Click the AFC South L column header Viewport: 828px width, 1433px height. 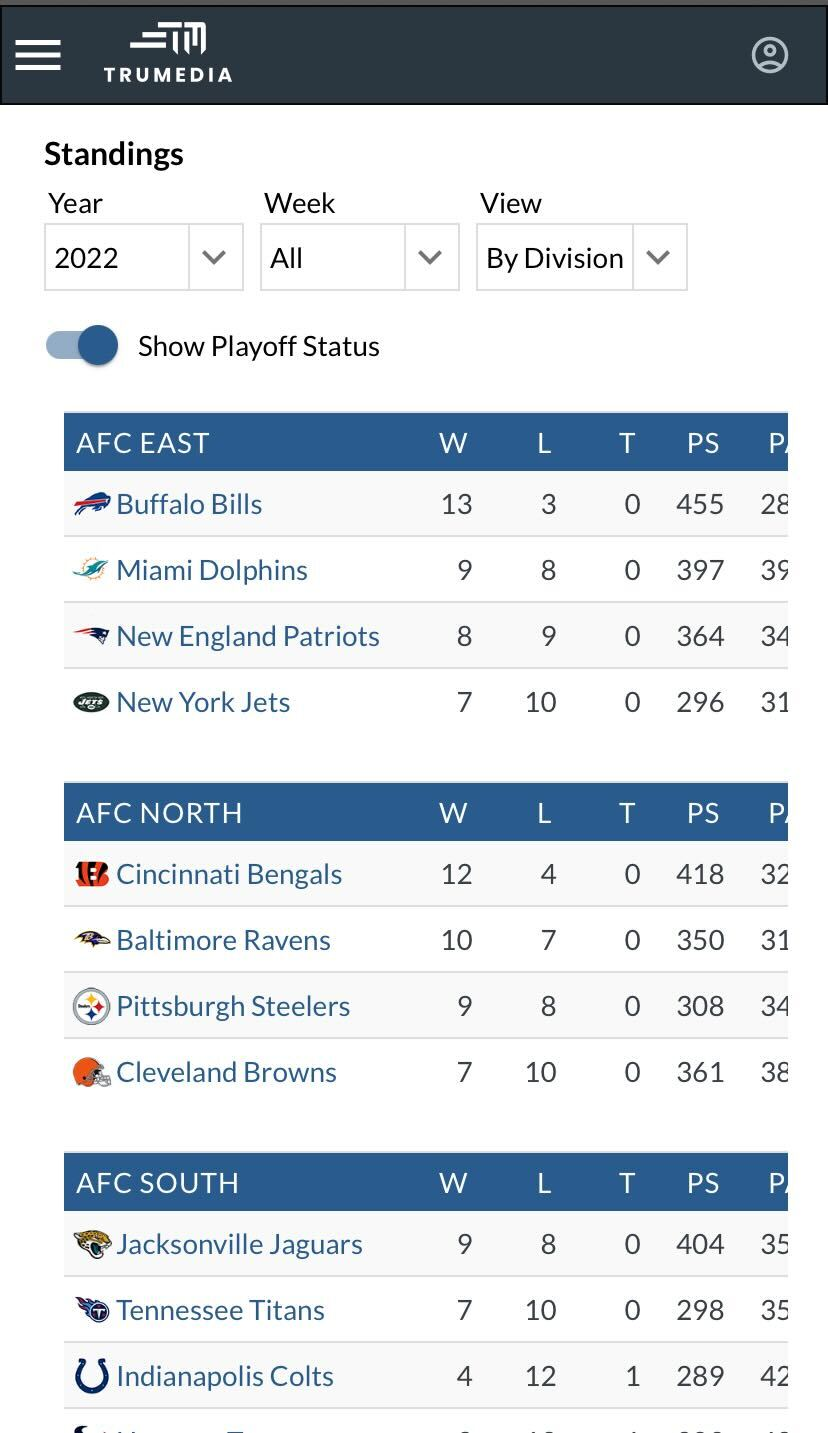point(544,1183)
